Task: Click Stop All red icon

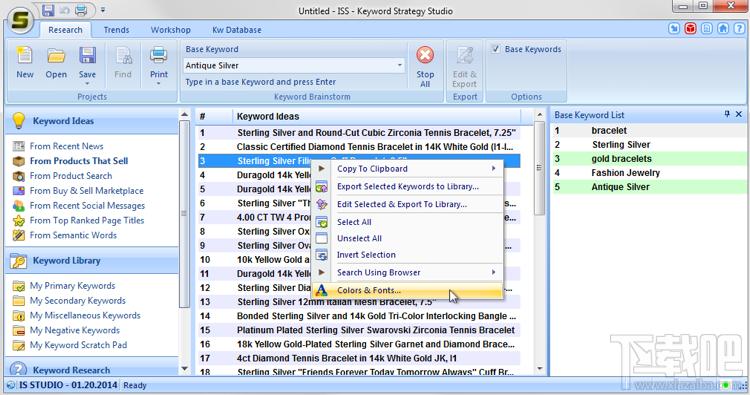Action: 425,55
